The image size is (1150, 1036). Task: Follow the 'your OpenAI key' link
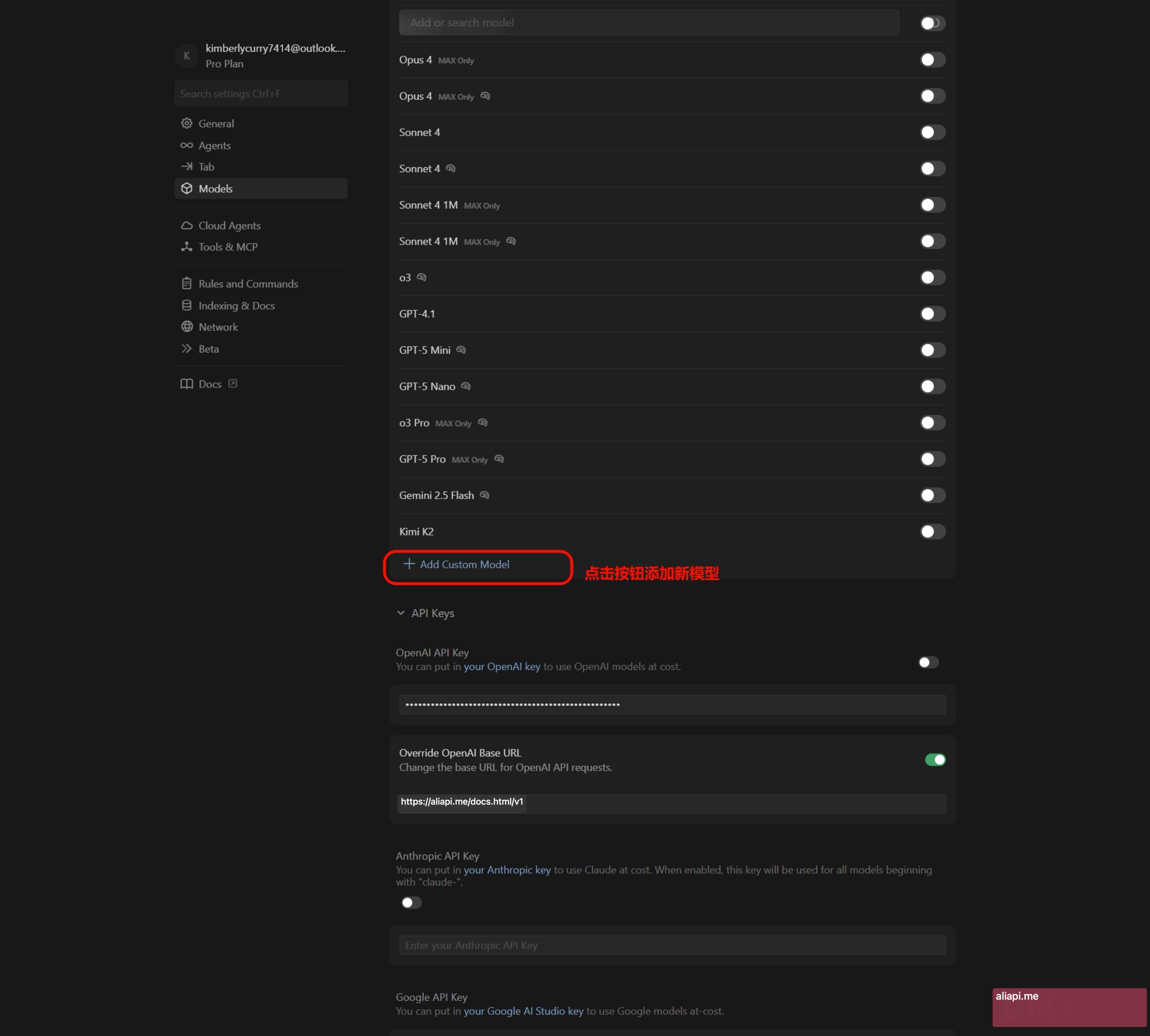point(502,667)
